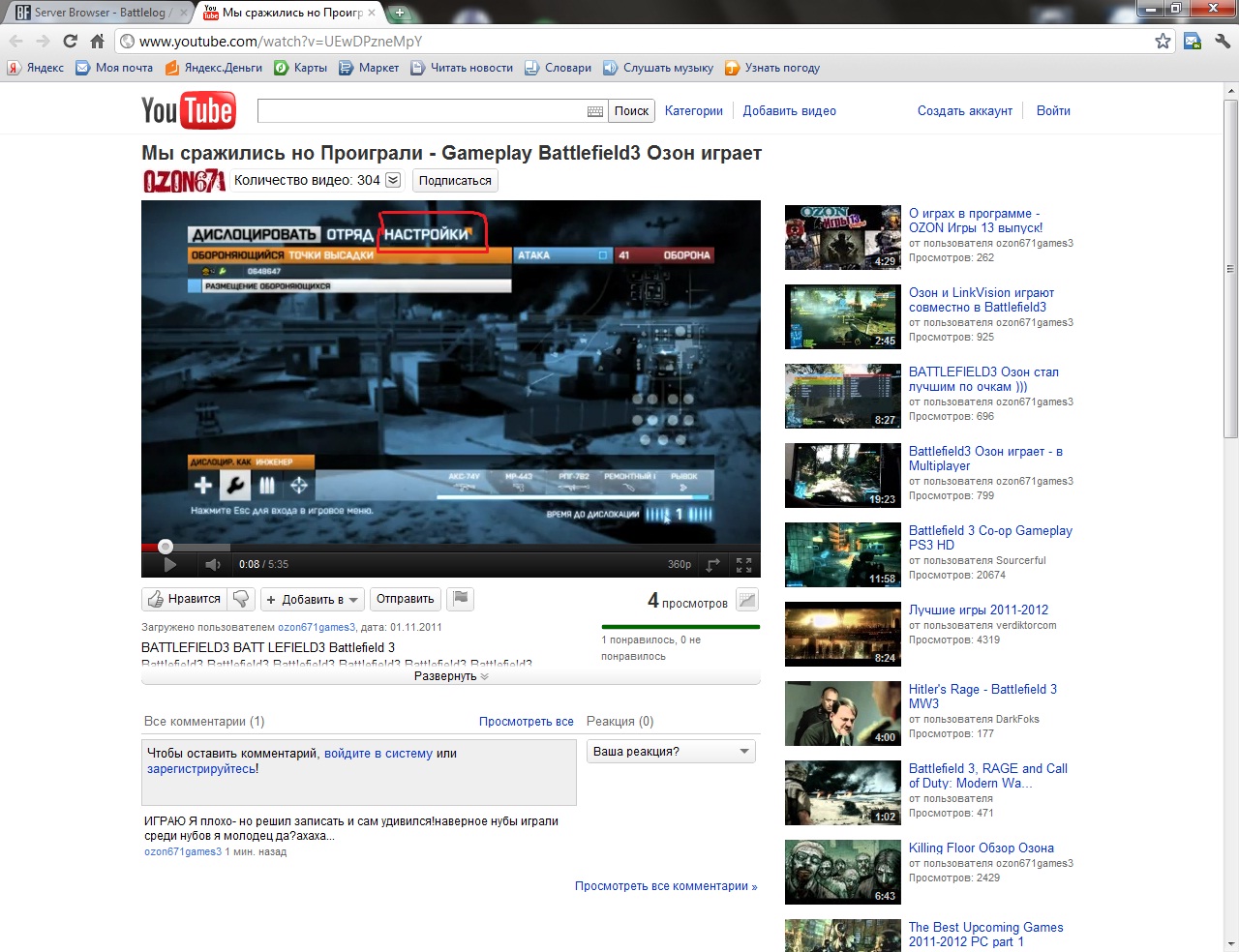Image resolution: width=1239 pixels, height=952 pixels.
Task: Open the Chrome wrench menu
Action: click(x=1223, y=41)
